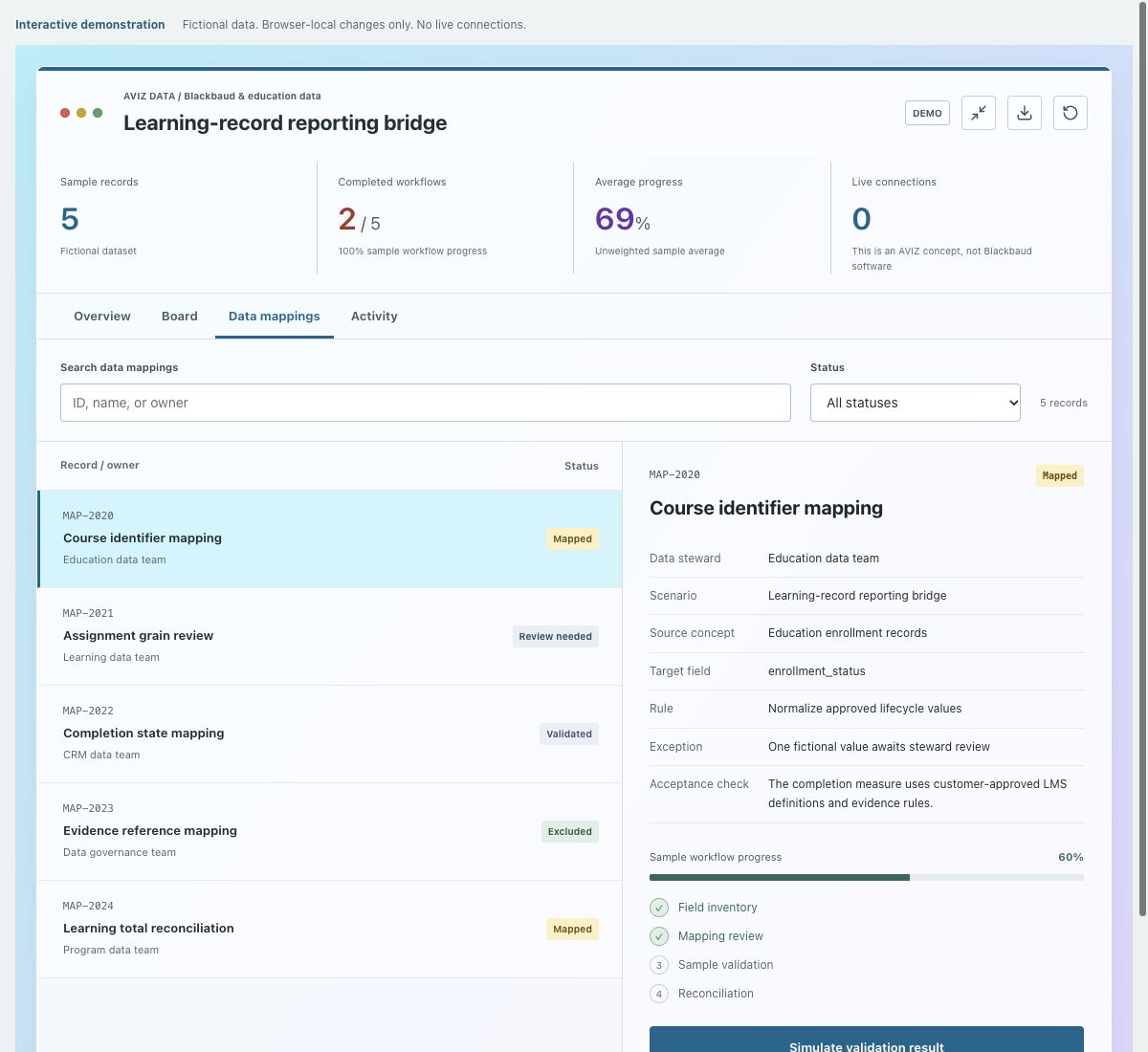
Task: Click the Field inventory checkmark icon
Action: (659, 908)
